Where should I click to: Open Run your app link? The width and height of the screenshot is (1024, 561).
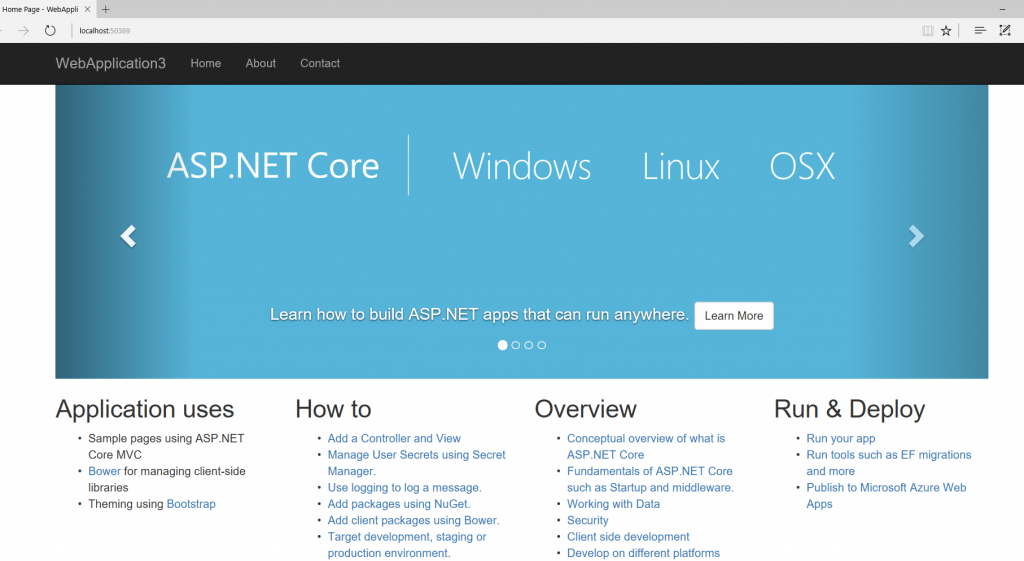[840, 438]
